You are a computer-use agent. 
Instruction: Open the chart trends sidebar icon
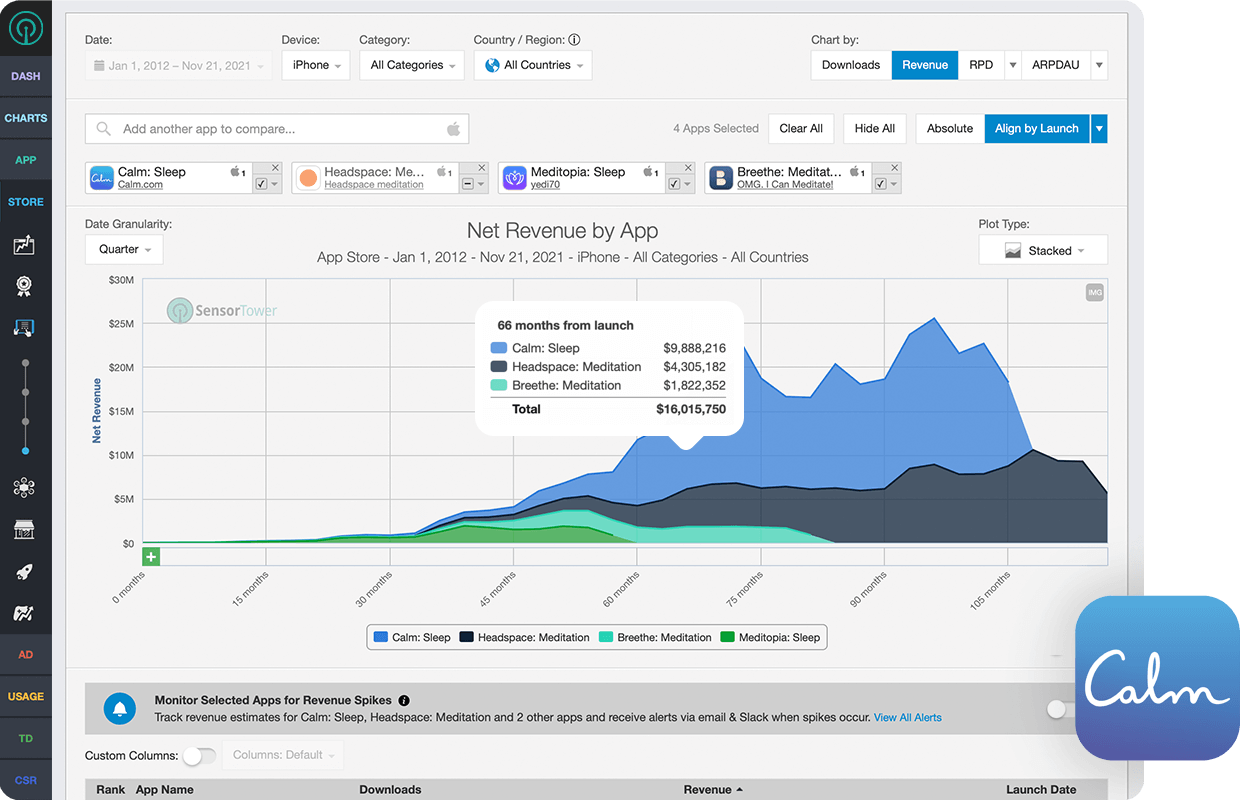click(x=25, y=245)
